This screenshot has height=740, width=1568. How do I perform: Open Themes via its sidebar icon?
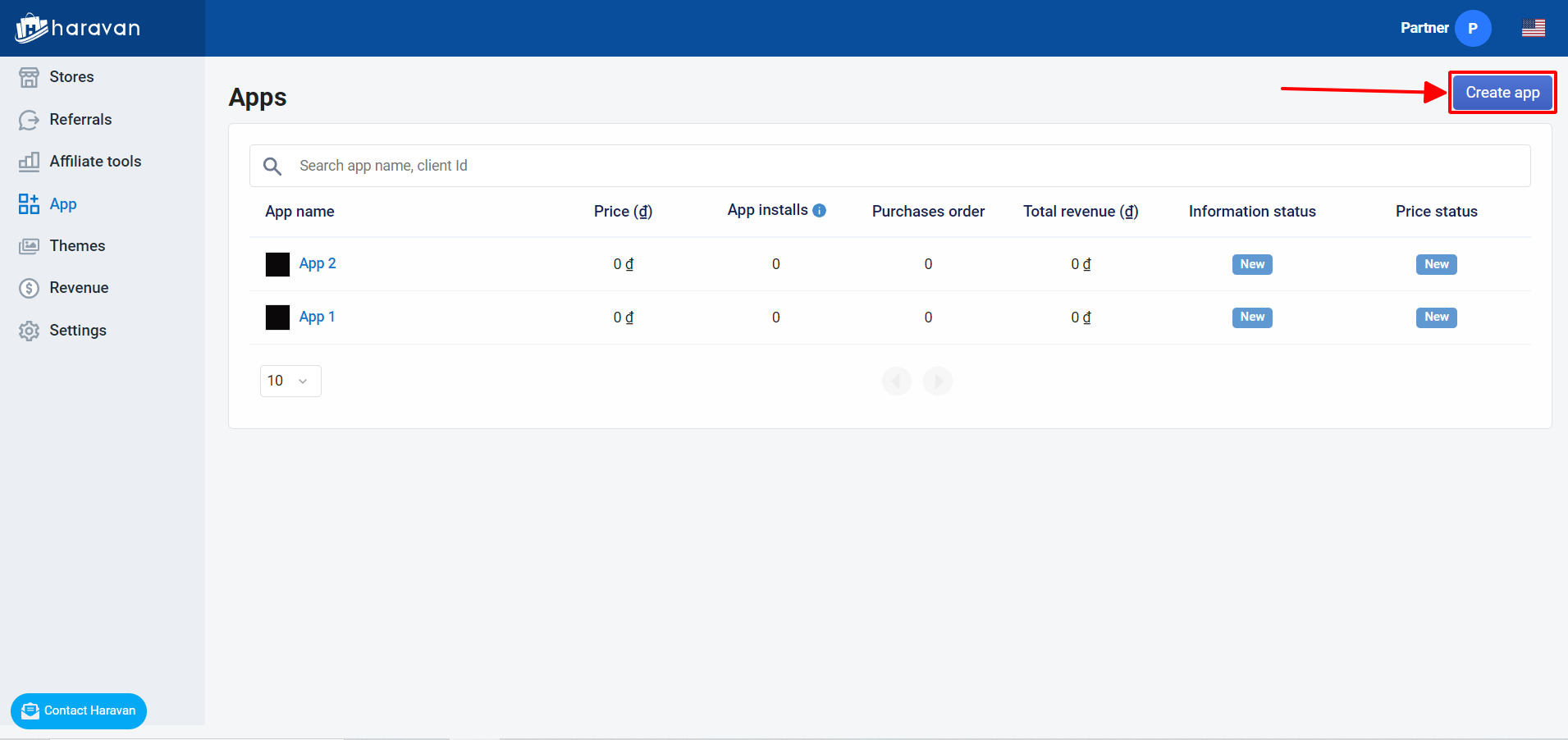pos(29,245)
